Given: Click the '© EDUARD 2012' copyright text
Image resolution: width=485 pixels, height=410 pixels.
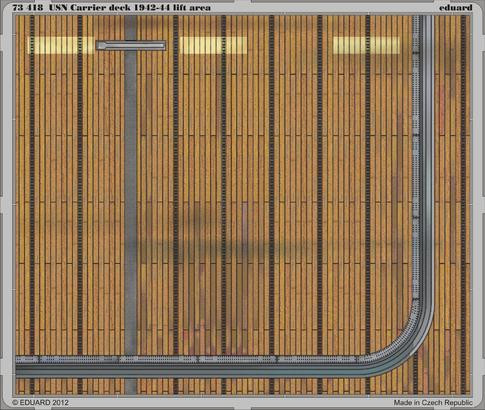Looking at the screenshot, I should point(40,402).
